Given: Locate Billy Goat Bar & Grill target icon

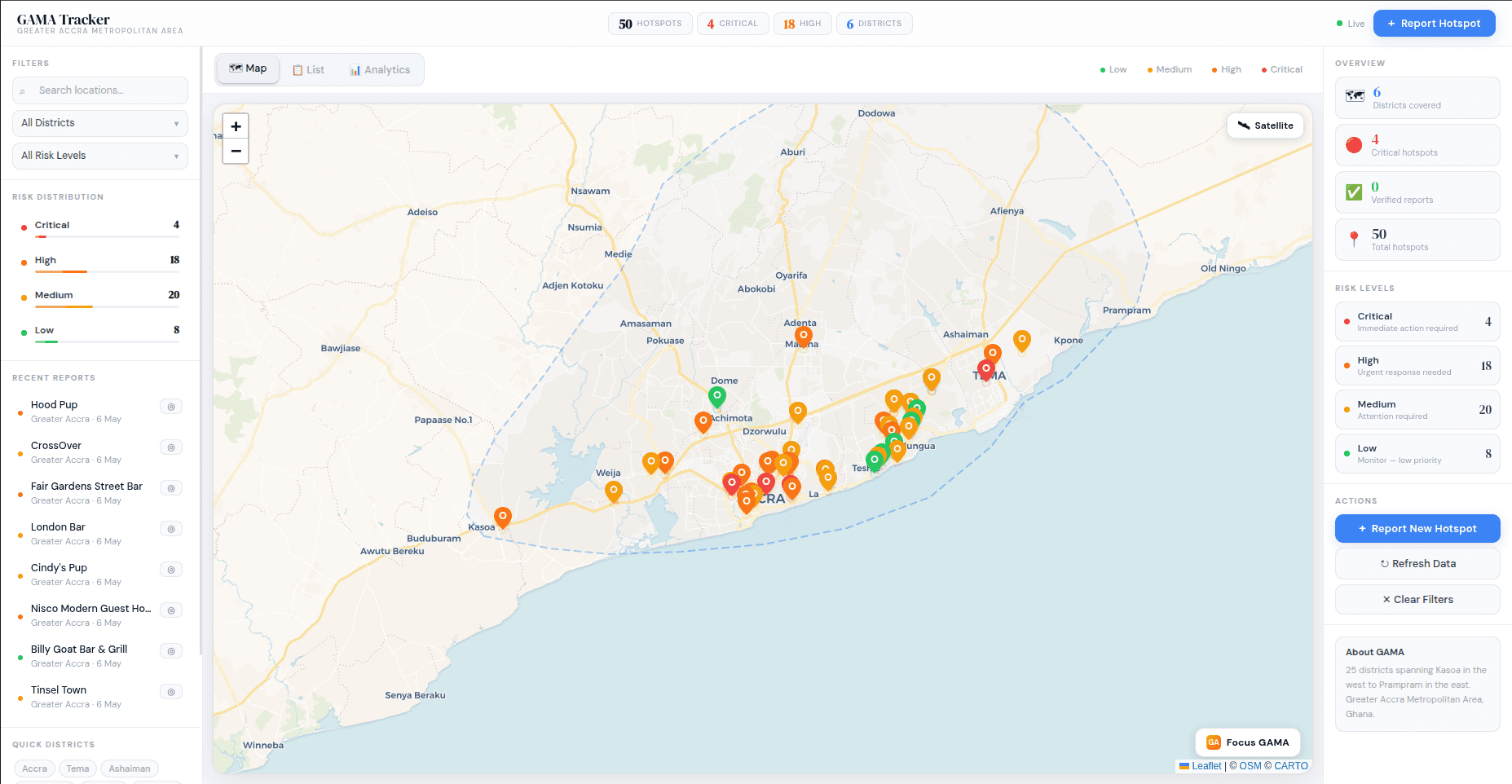Looking at the screenshot, I should coord(171,651).
